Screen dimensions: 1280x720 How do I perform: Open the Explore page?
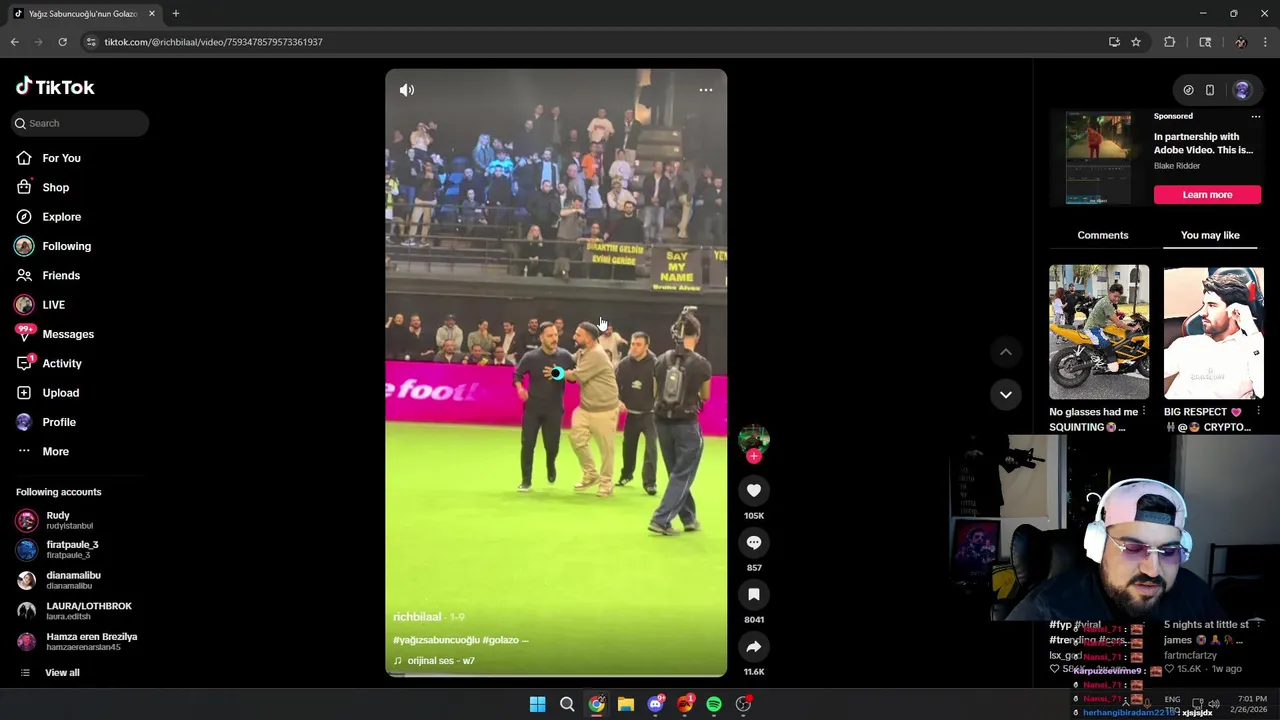[x=61, y=217]
